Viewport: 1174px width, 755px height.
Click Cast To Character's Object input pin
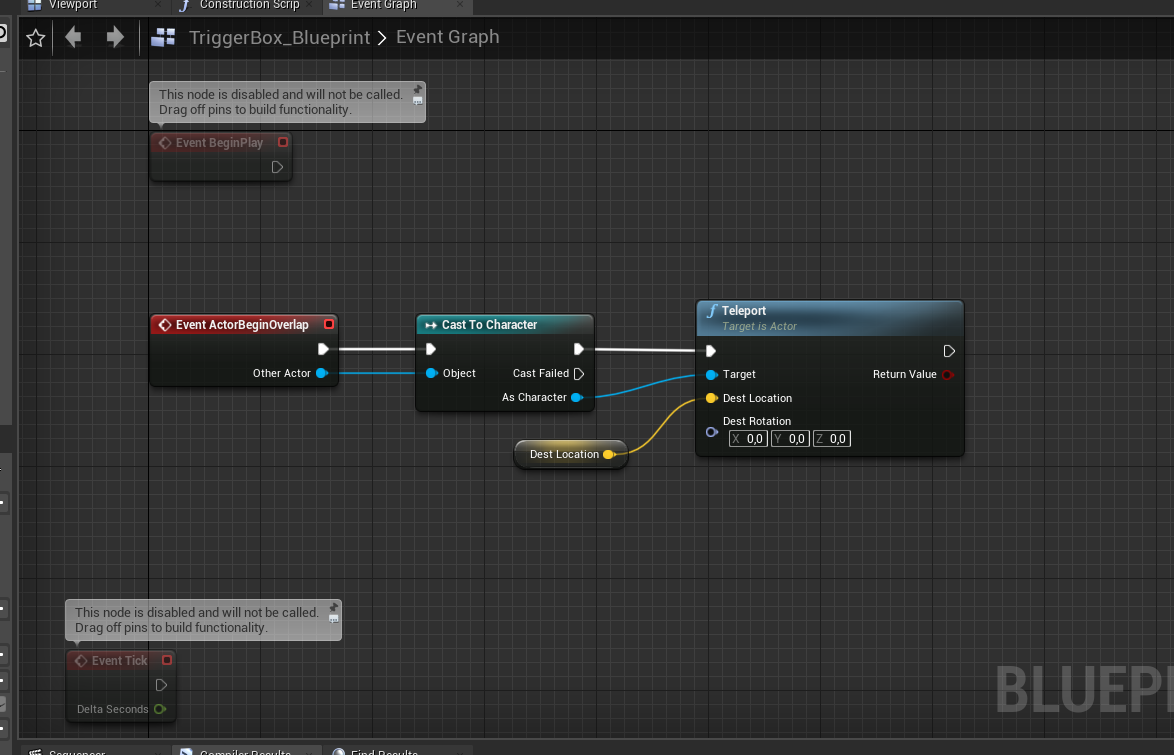pos(431,373)
